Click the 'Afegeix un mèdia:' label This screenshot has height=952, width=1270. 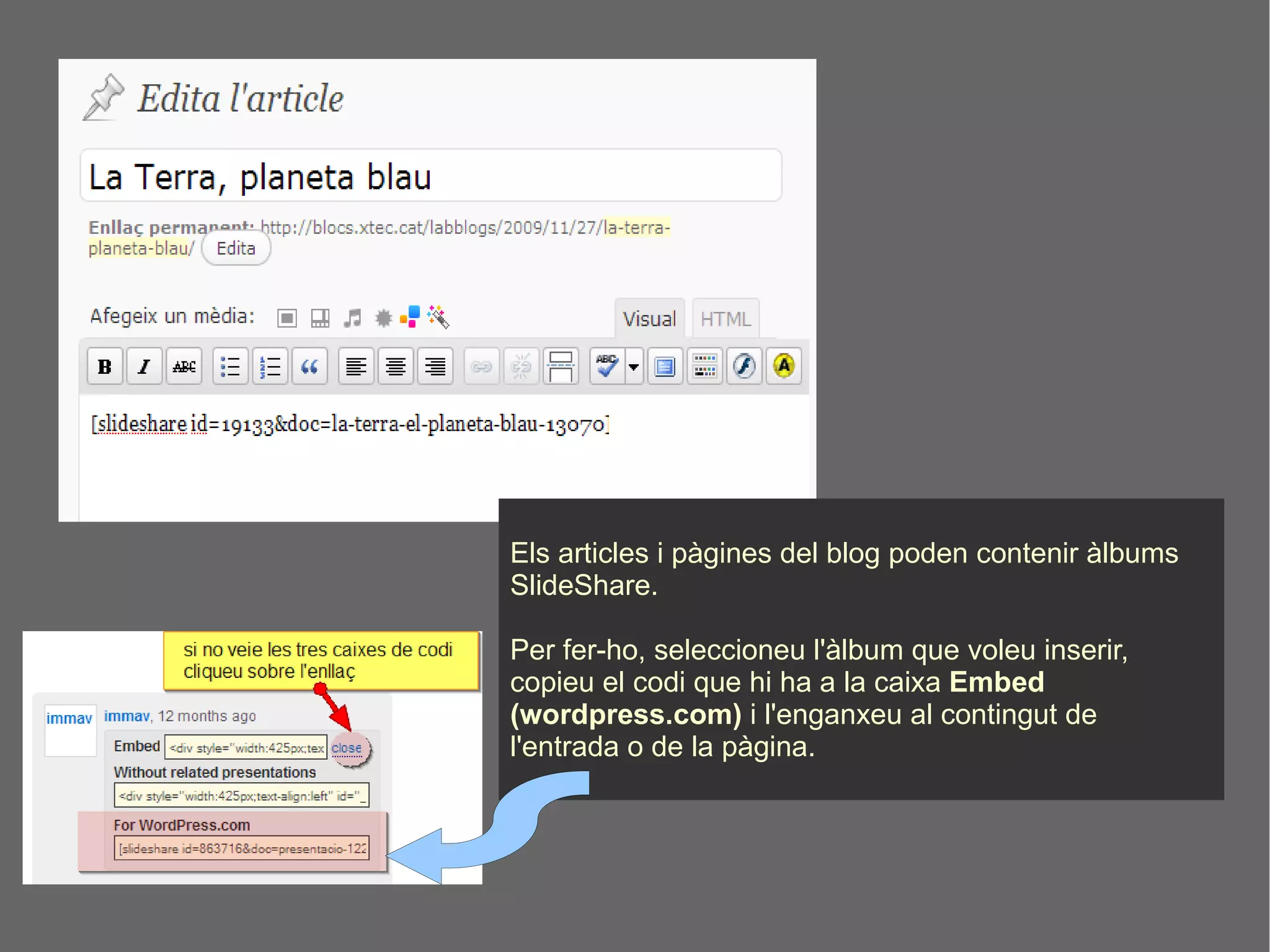(172, 316)
